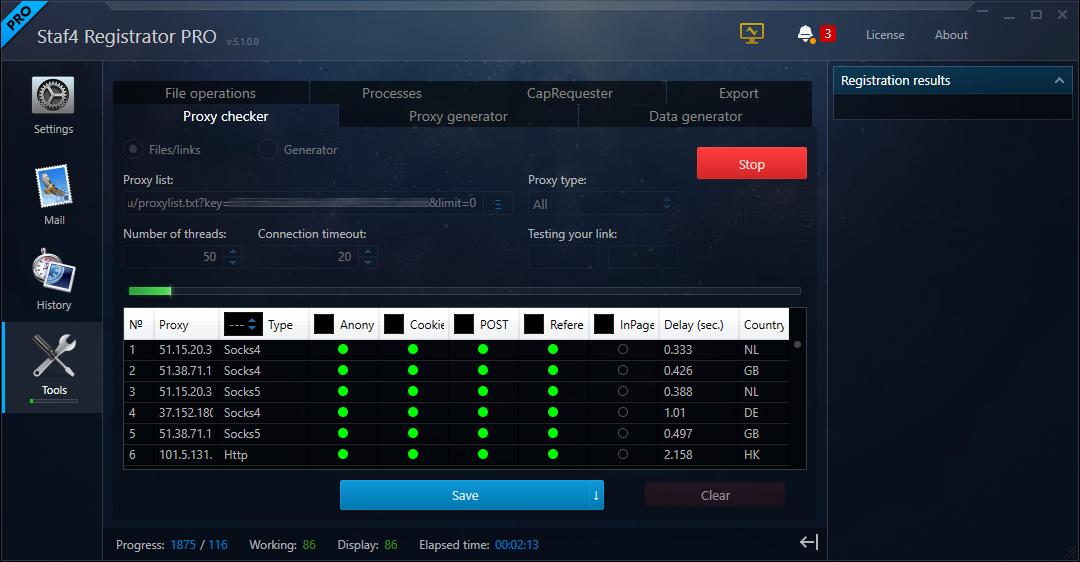
Task: Adjust the Connection timeout stepper
Action: tap(368, 257)
